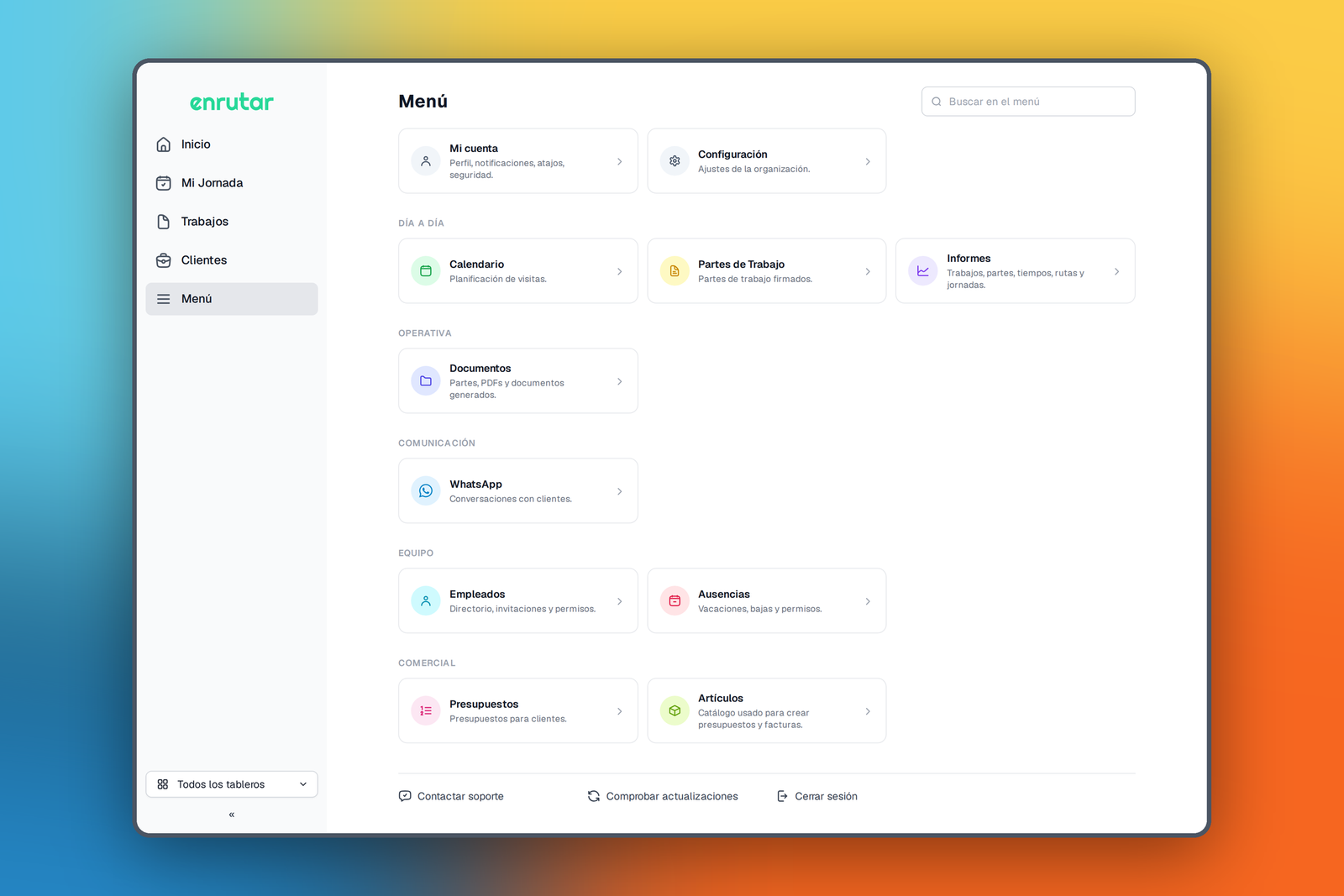Click the WhatsApp icon

(426, 491)
